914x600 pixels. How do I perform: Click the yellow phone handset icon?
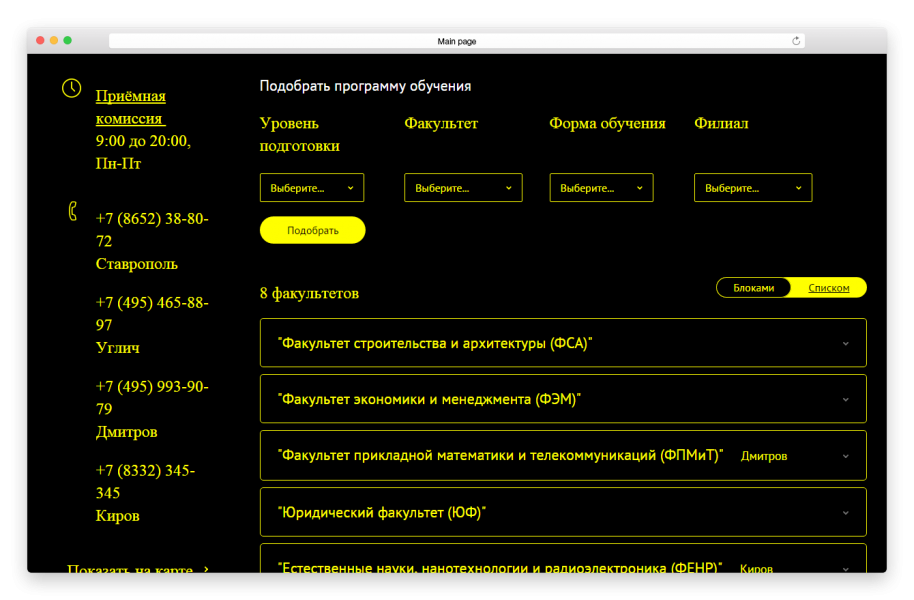[72, 212]
